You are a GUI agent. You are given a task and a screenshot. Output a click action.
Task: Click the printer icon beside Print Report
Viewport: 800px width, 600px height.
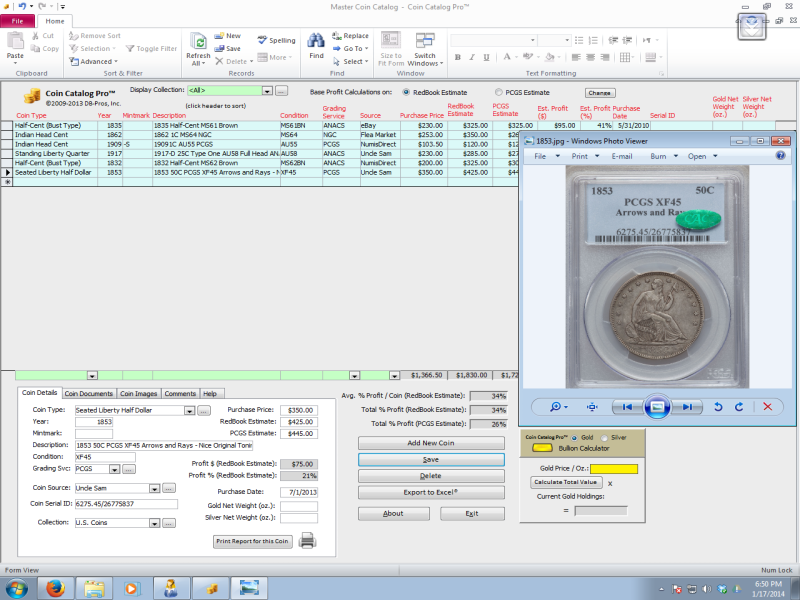click(x=308, y=541)
